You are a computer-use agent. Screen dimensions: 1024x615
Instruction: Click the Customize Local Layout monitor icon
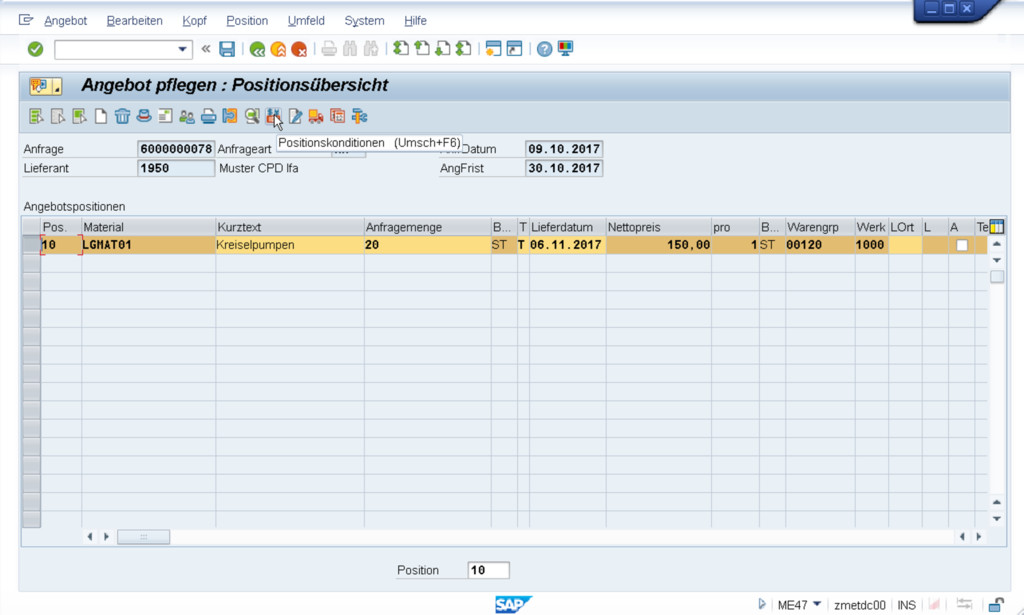click(566, 49)
